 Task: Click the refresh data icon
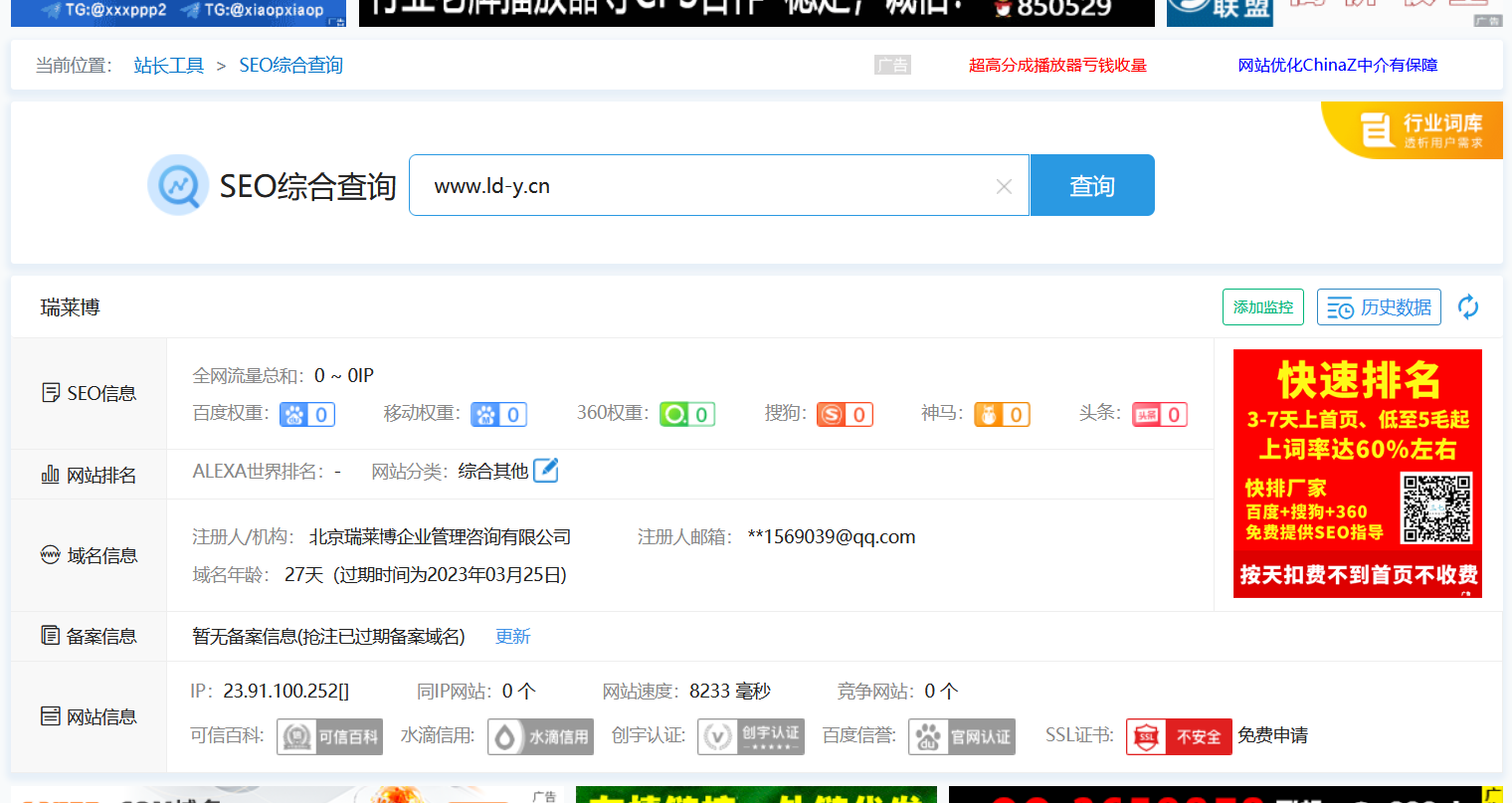click(x=1468, y=307)
